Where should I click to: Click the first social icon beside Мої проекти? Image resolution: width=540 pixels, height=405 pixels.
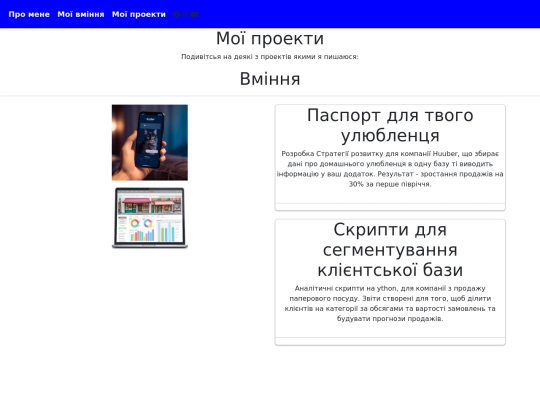[x=177, y=14]
